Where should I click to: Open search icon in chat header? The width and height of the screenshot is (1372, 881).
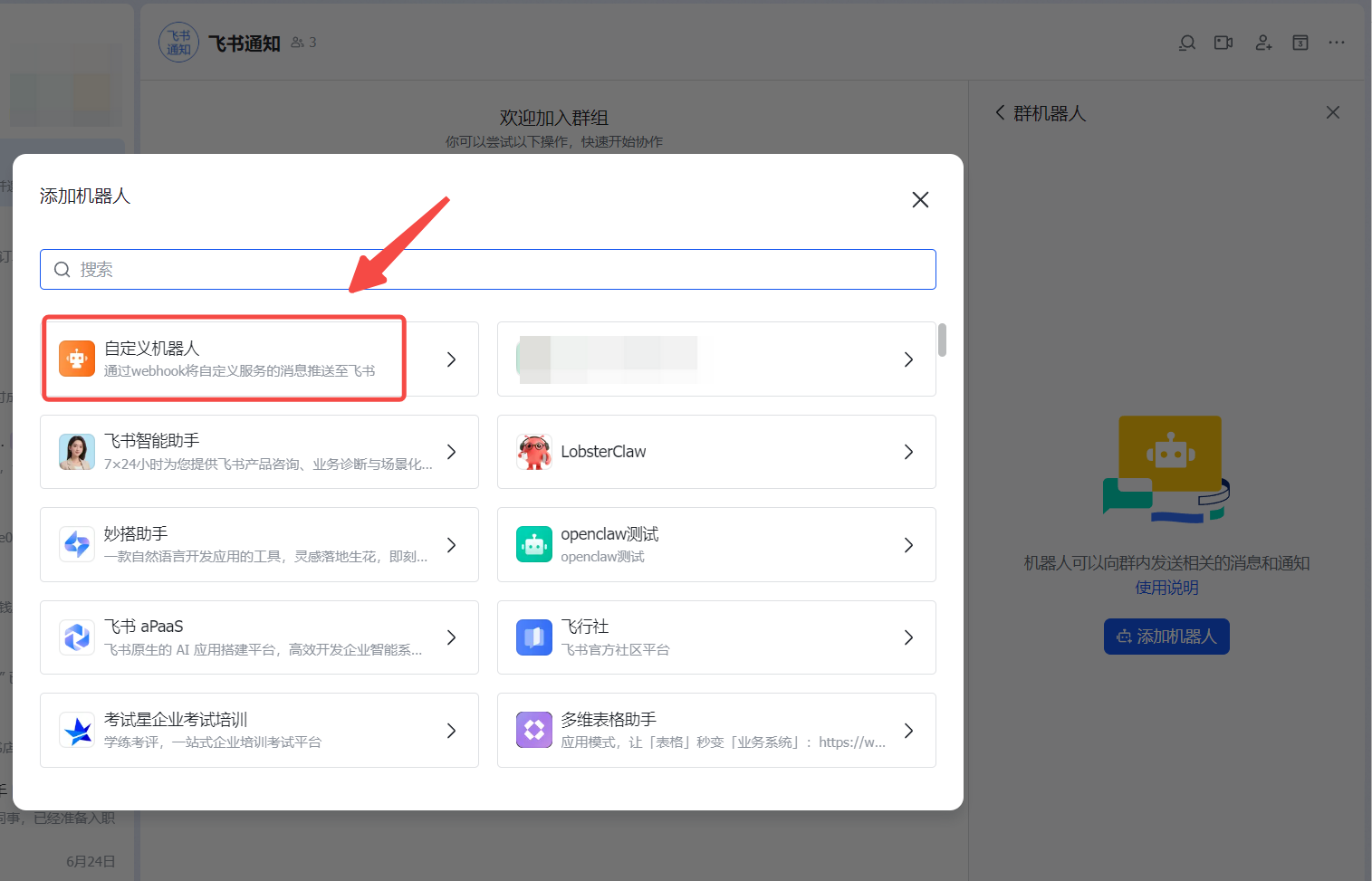pos(1187,43)
